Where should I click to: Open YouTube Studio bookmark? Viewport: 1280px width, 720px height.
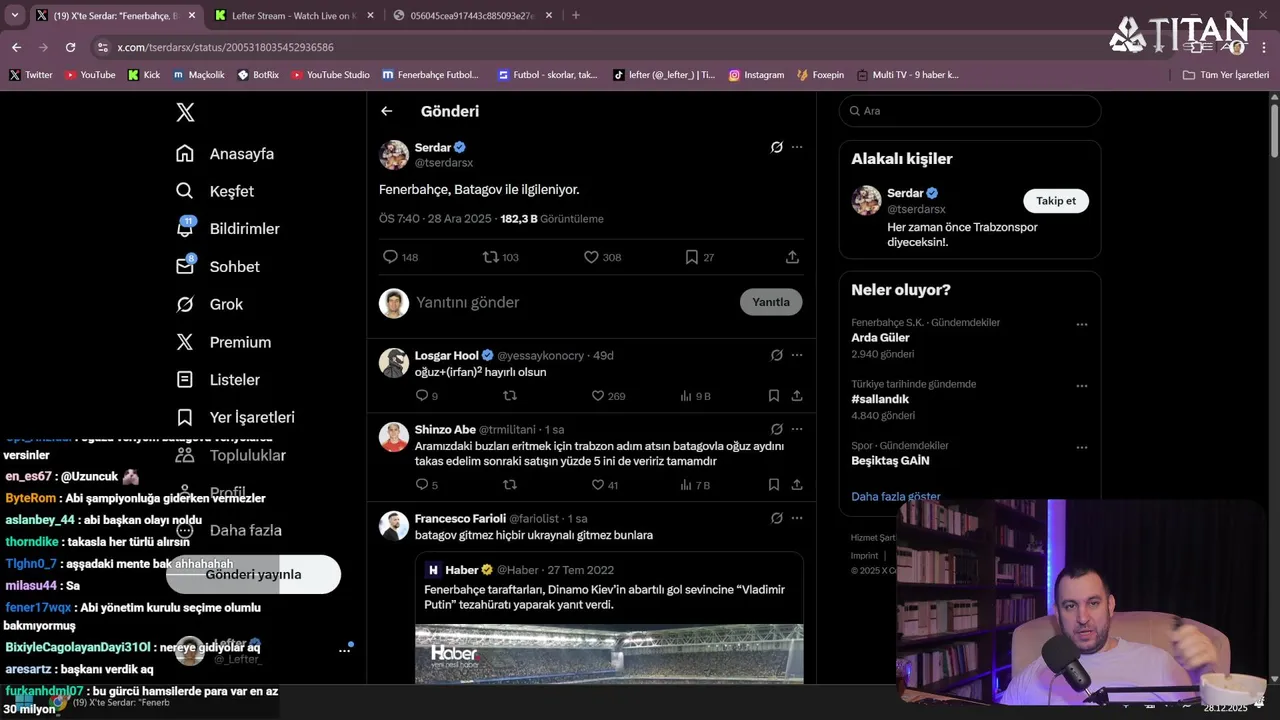(x=330, y=75)
